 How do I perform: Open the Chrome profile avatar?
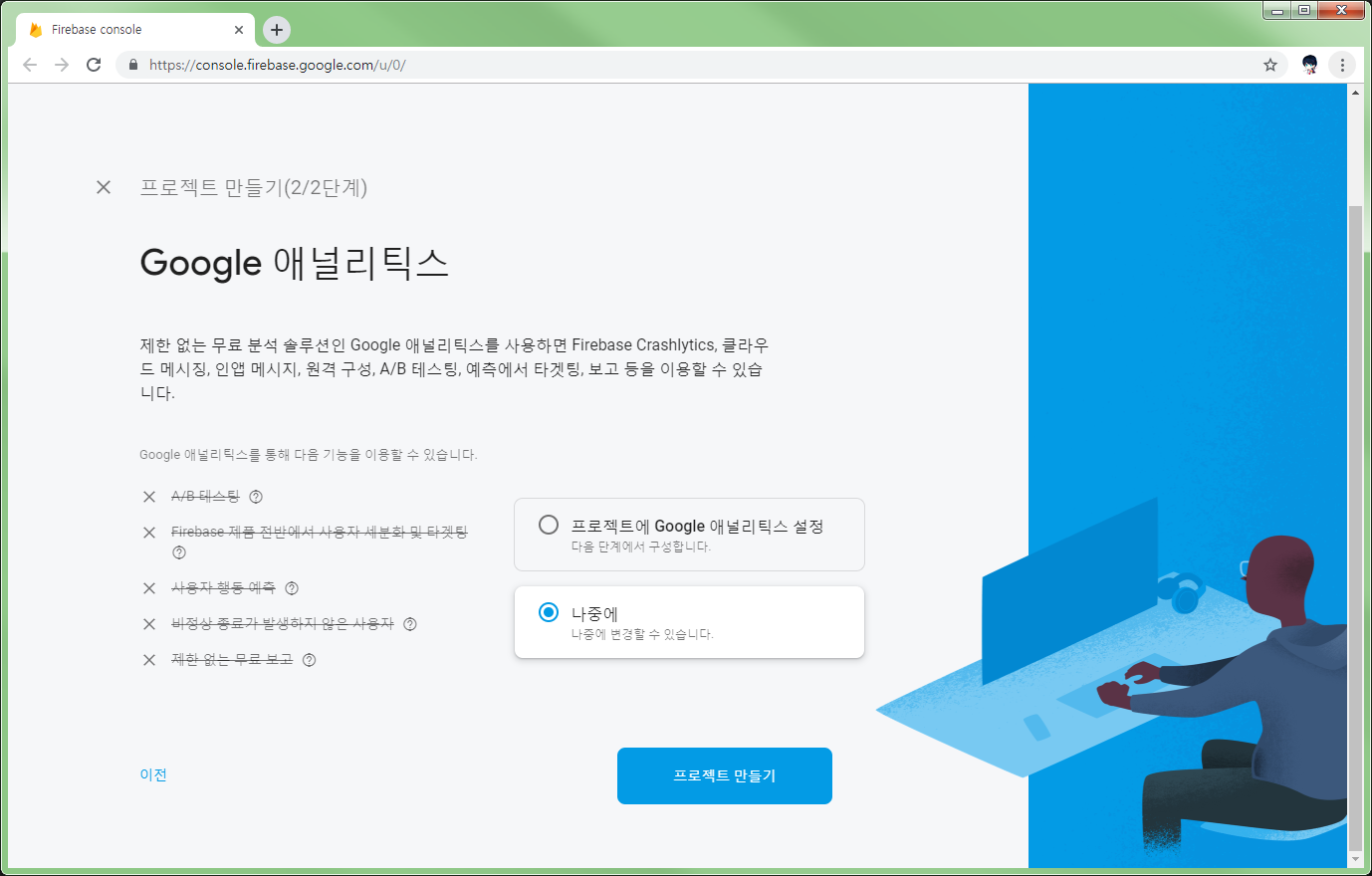pyautogui.click(x=1310, y=65)
